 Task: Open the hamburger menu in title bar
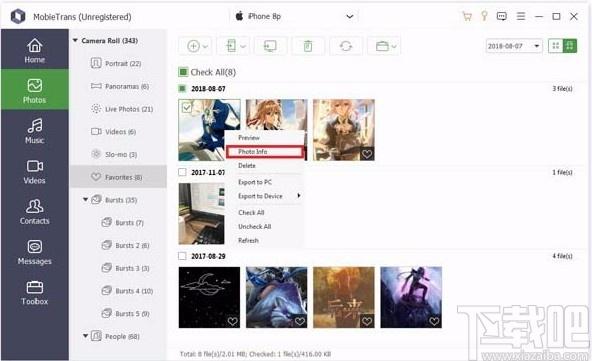[521, 16]
